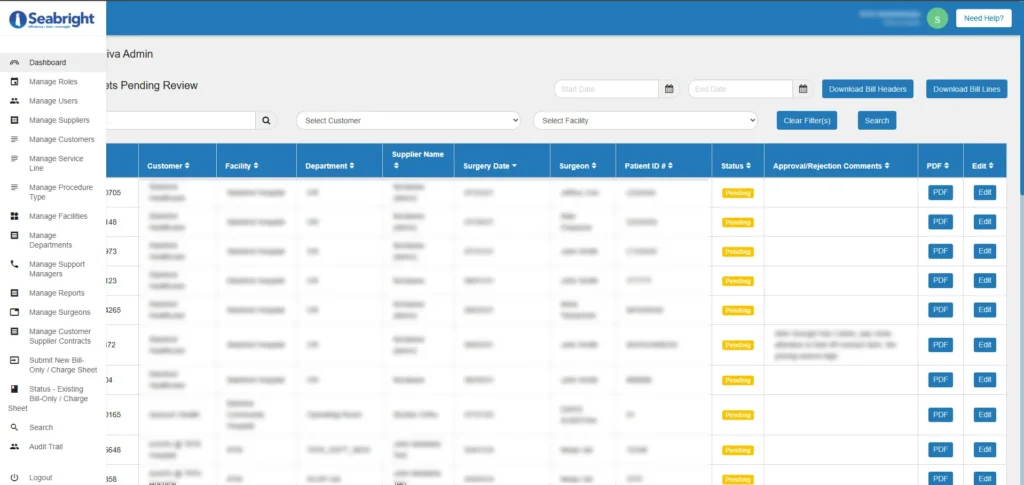Screen dimensions: 1024x485
Task: Open the Select Facility dropdown
Action: (x=645, y=121)
